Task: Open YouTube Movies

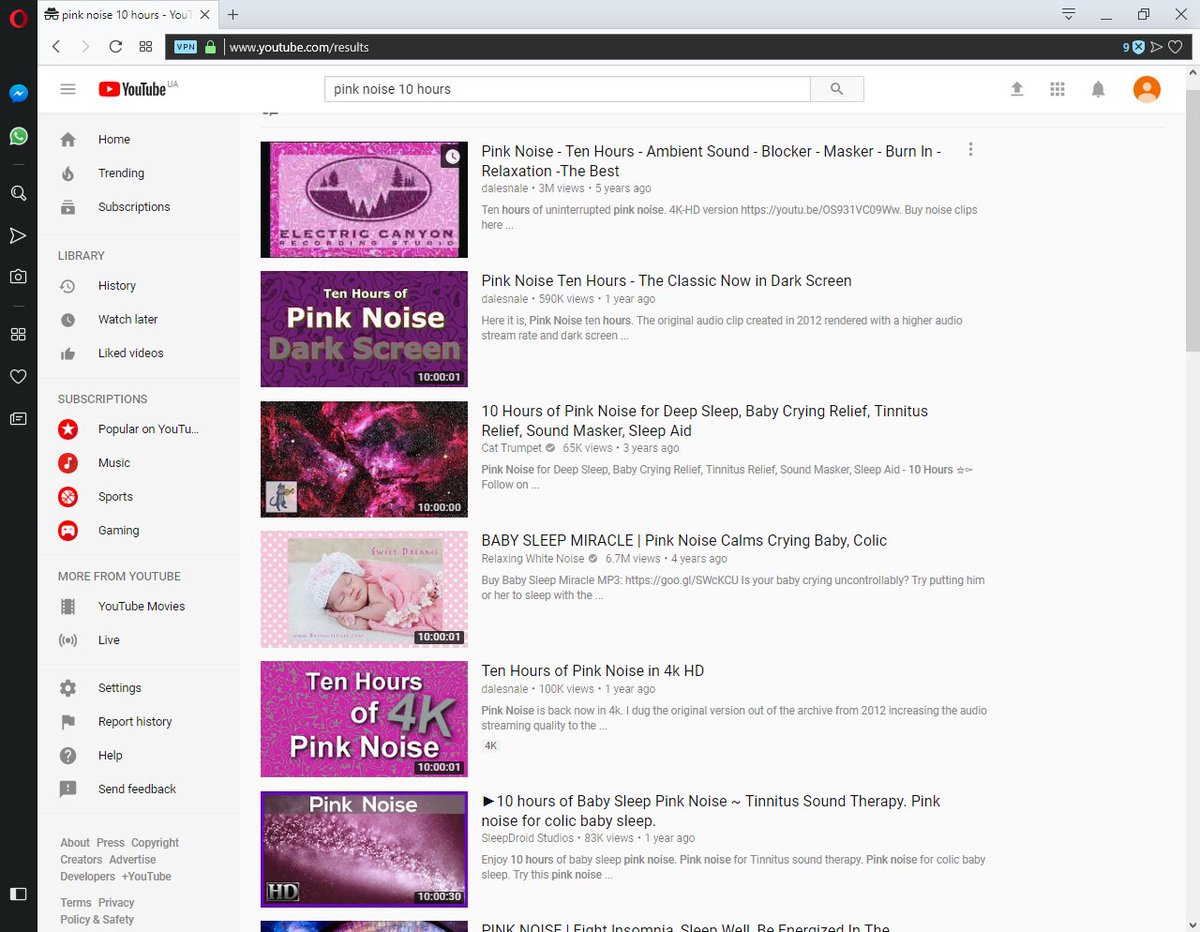Action: [139, 606]
